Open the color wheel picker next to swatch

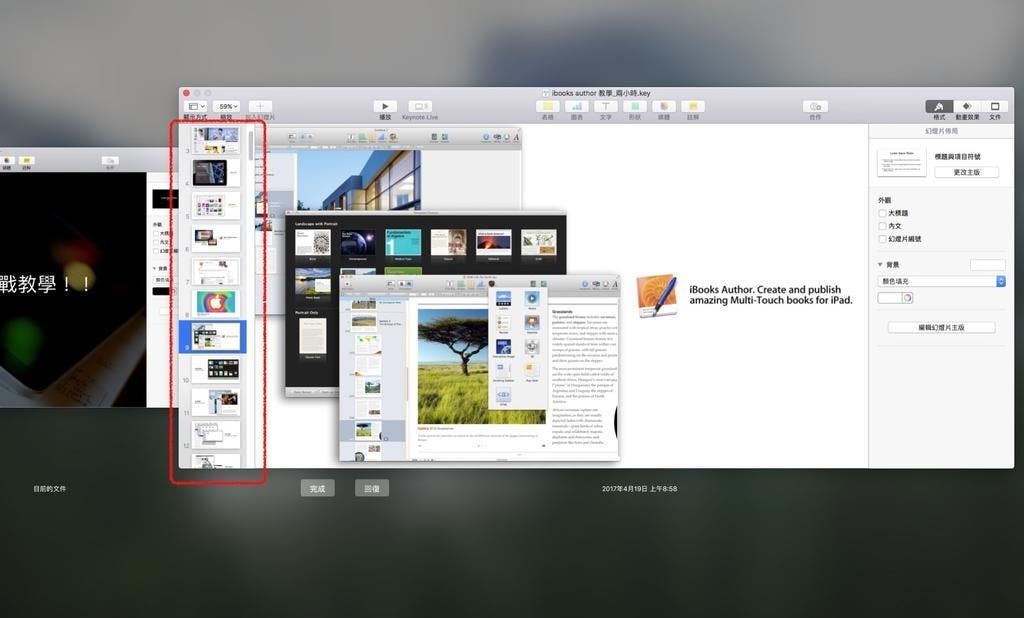click(x=907, y=298)
